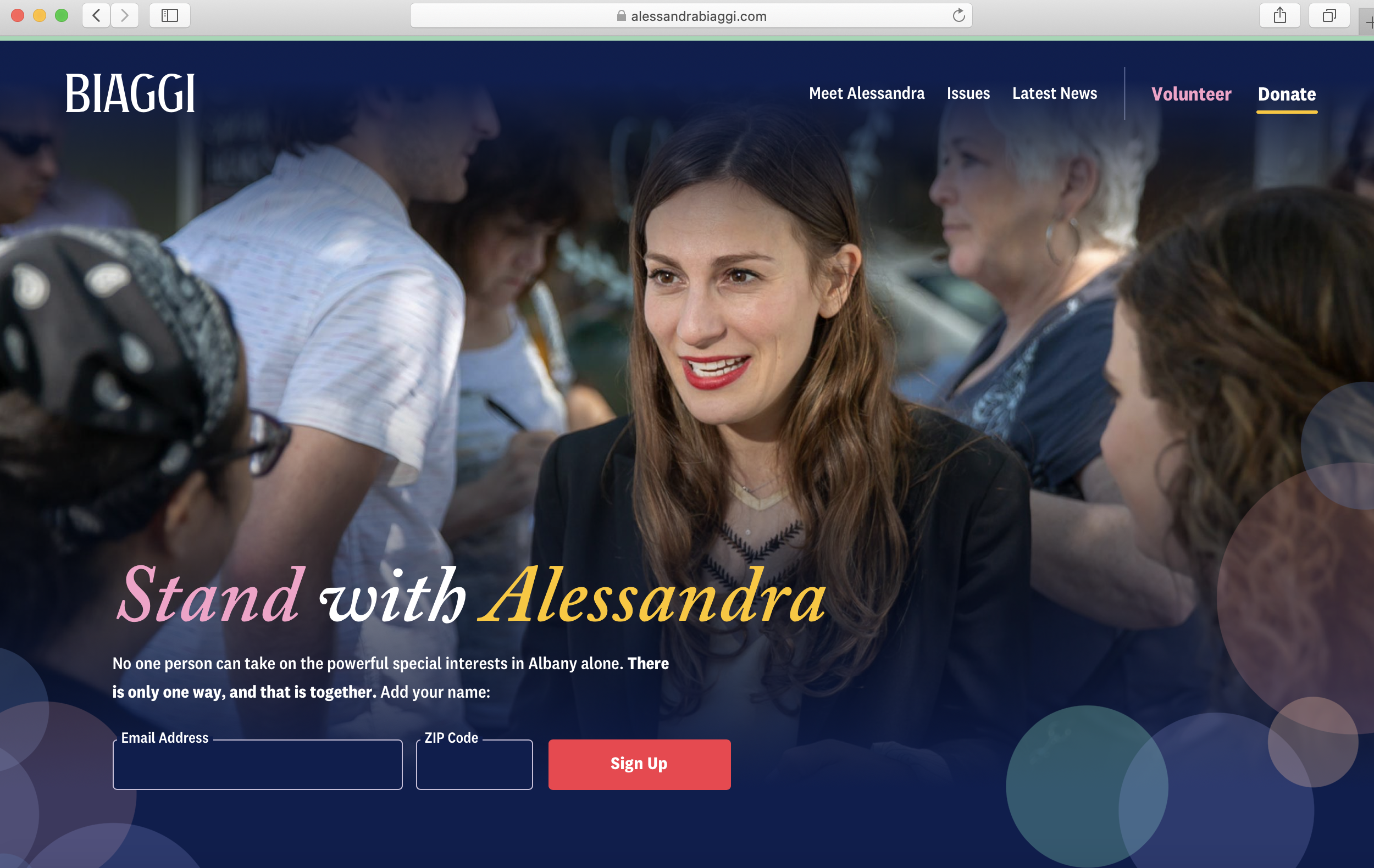Go forward with the Safari forward arrow
The height and width of the screenshot is (868, 1374).
tap(124, 15)
